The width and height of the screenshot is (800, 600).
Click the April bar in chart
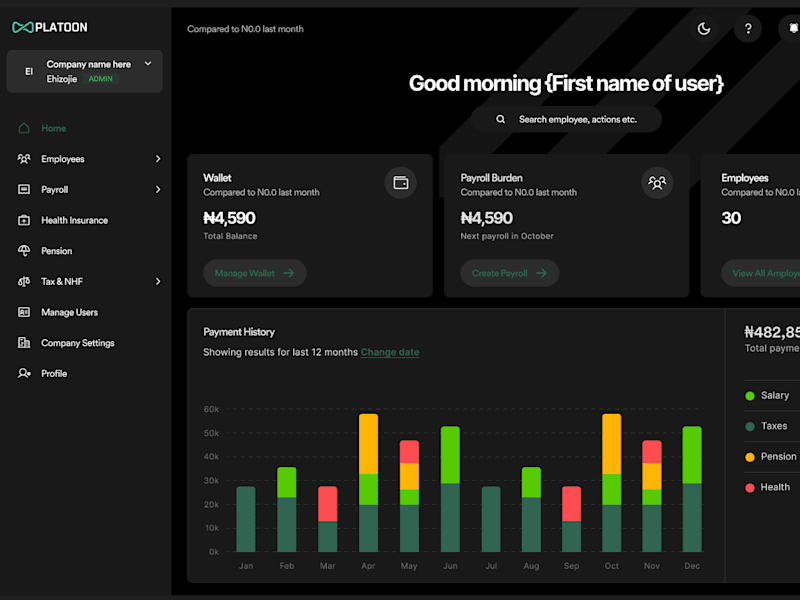368,483
